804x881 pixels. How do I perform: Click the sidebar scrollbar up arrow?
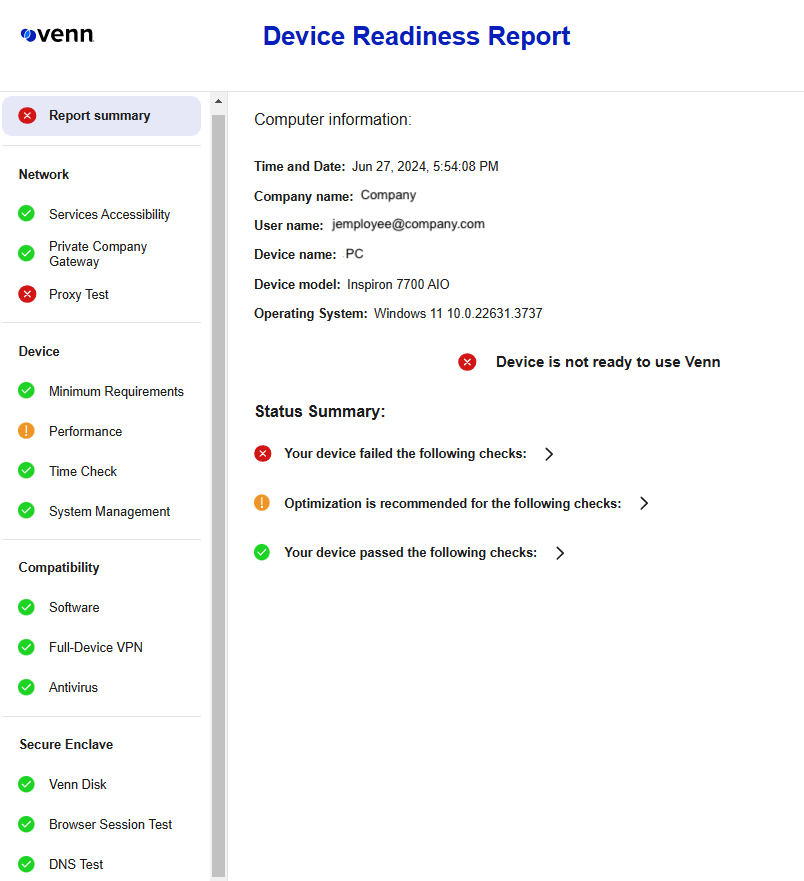[x=219, y=102]
